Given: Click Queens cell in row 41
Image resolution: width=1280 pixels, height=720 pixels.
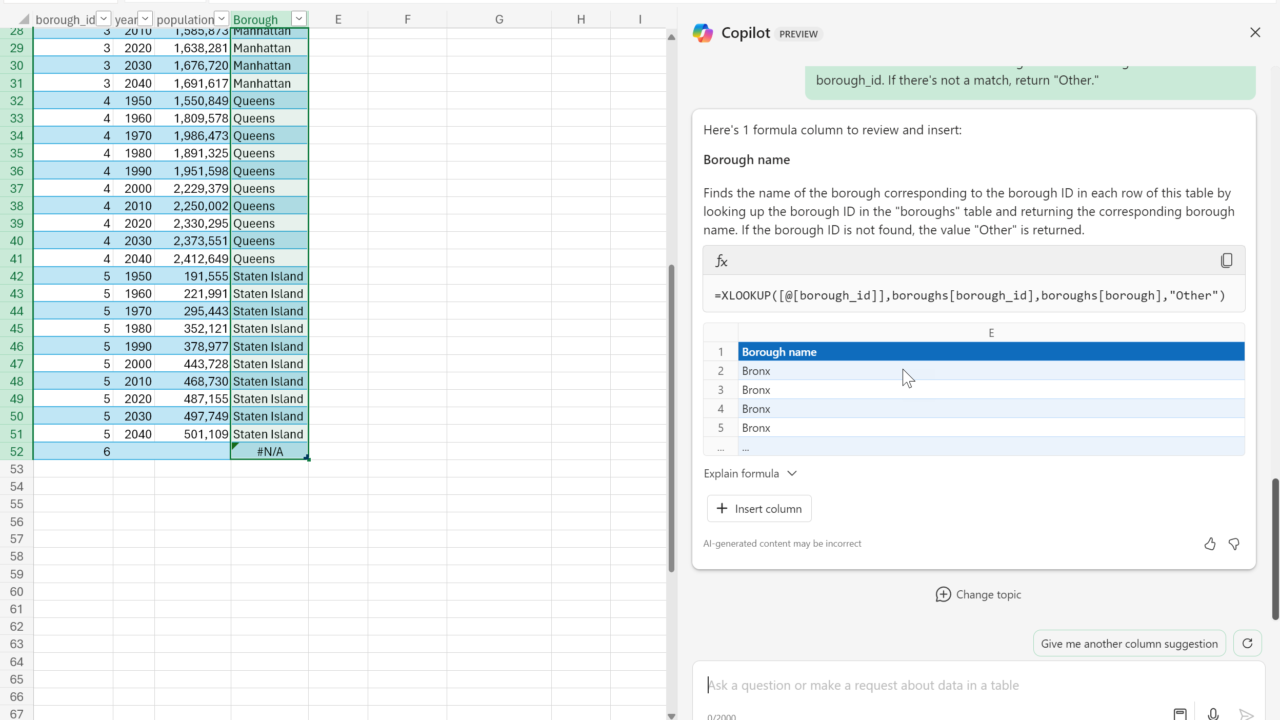Looking at the screenshot, I should [x=270, y=259].
